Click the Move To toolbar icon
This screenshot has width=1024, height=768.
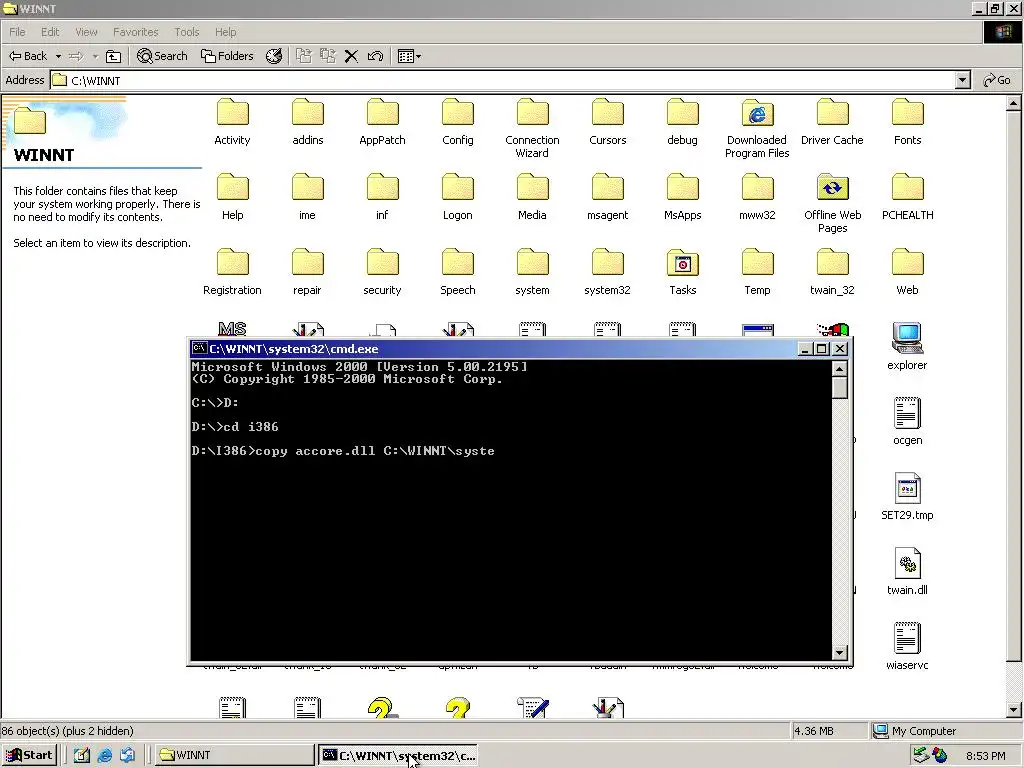(x=304, y=56)
